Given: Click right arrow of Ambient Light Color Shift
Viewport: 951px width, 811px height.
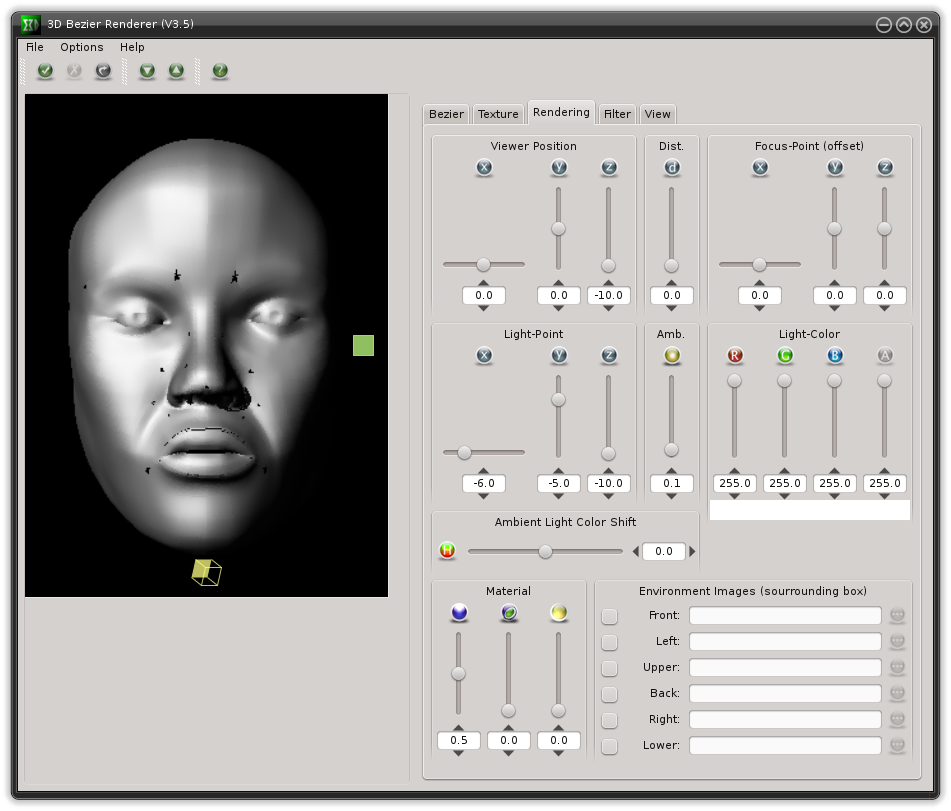Looking at the screenshot, I should pyautogui.click(x=692, y=551).
